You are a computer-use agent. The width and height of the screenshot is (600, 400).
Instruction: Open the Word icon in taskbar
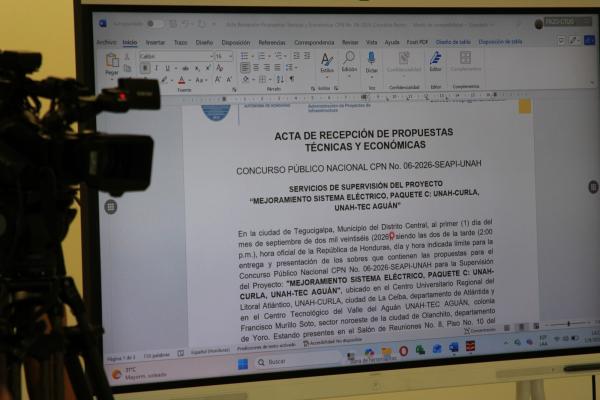pos(453,348)
